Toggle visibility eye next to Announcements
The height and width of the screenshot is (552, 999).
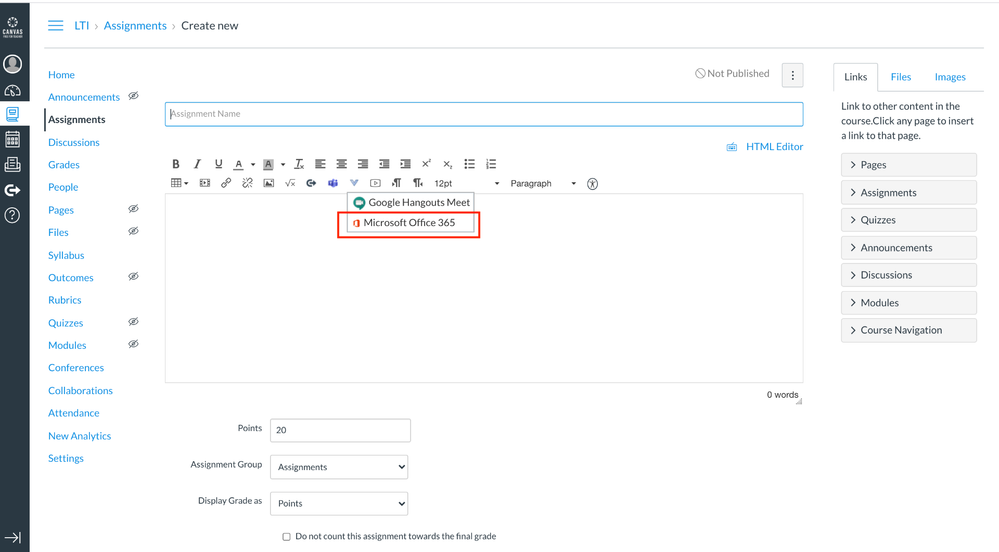(x=133, y=96)
